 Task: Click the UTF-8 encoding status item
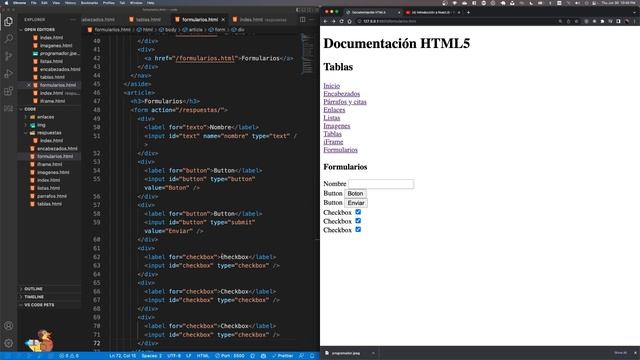click(x=174, y=356)
